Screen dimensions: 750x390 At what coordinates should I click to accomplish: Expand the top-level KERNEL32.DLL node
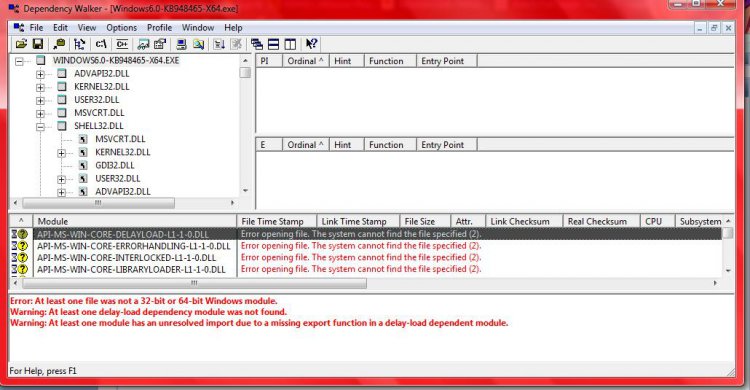coord(40,88)
